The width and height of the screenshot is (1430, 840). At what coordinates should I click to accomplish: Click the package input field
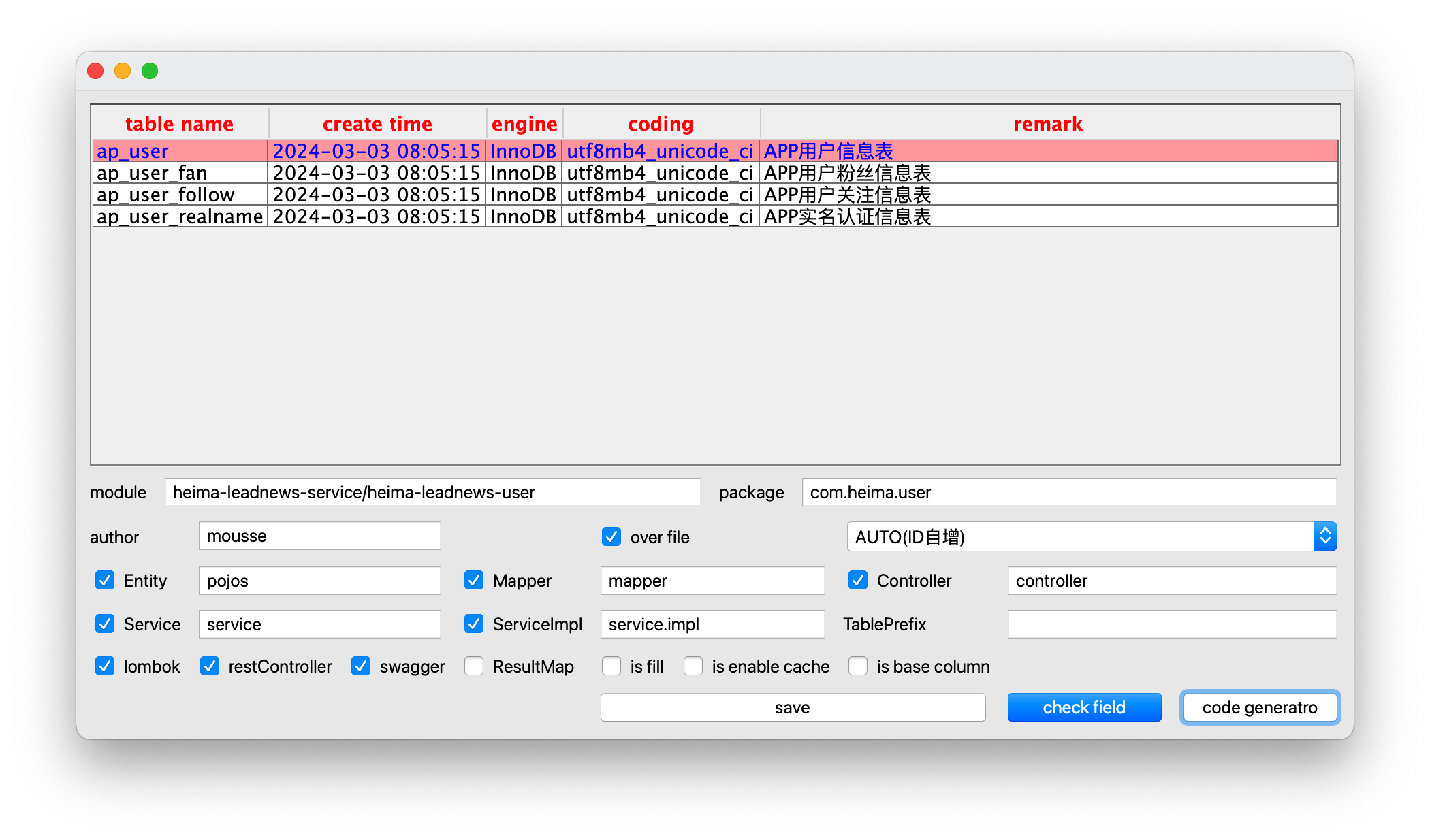coord(1069,492)
